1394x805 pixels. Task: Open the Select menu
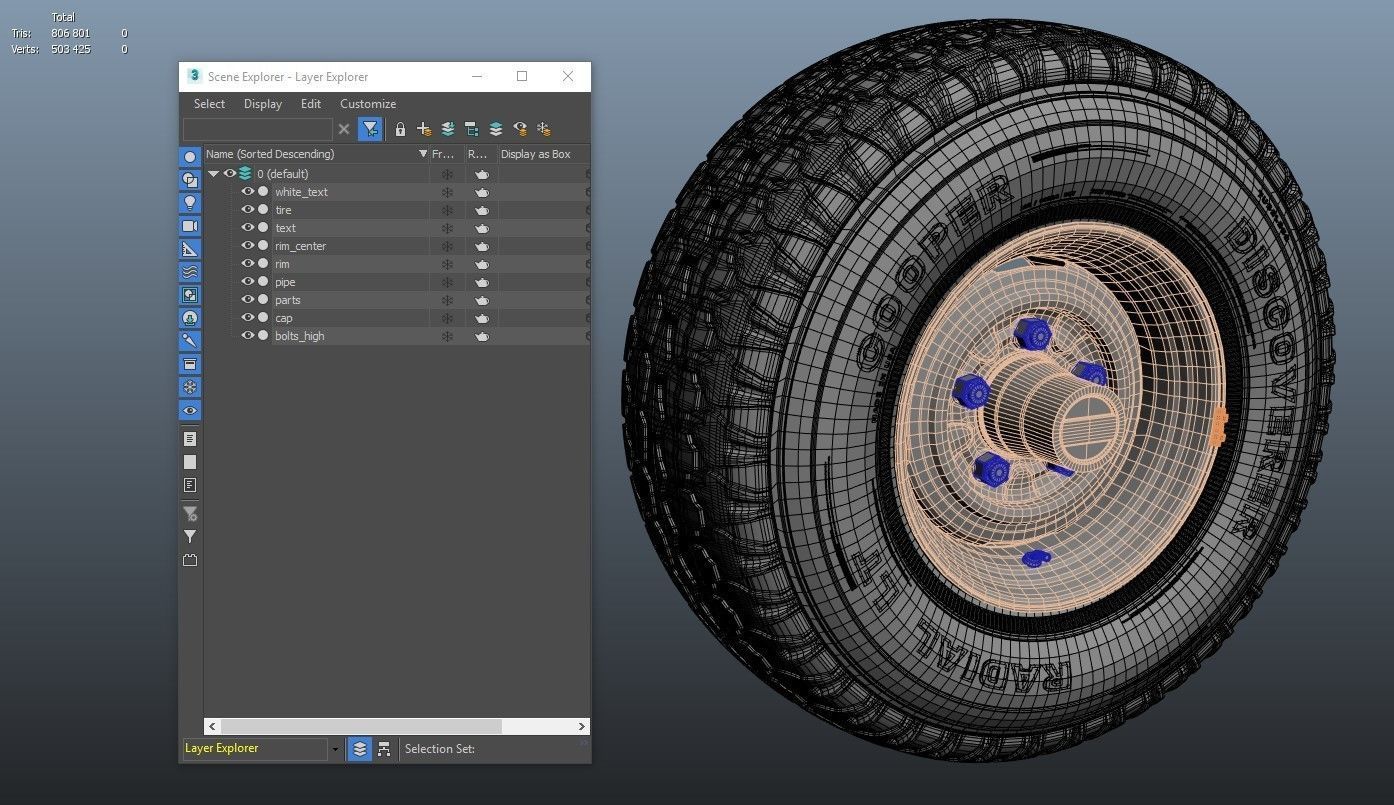(x=209, y=104)
